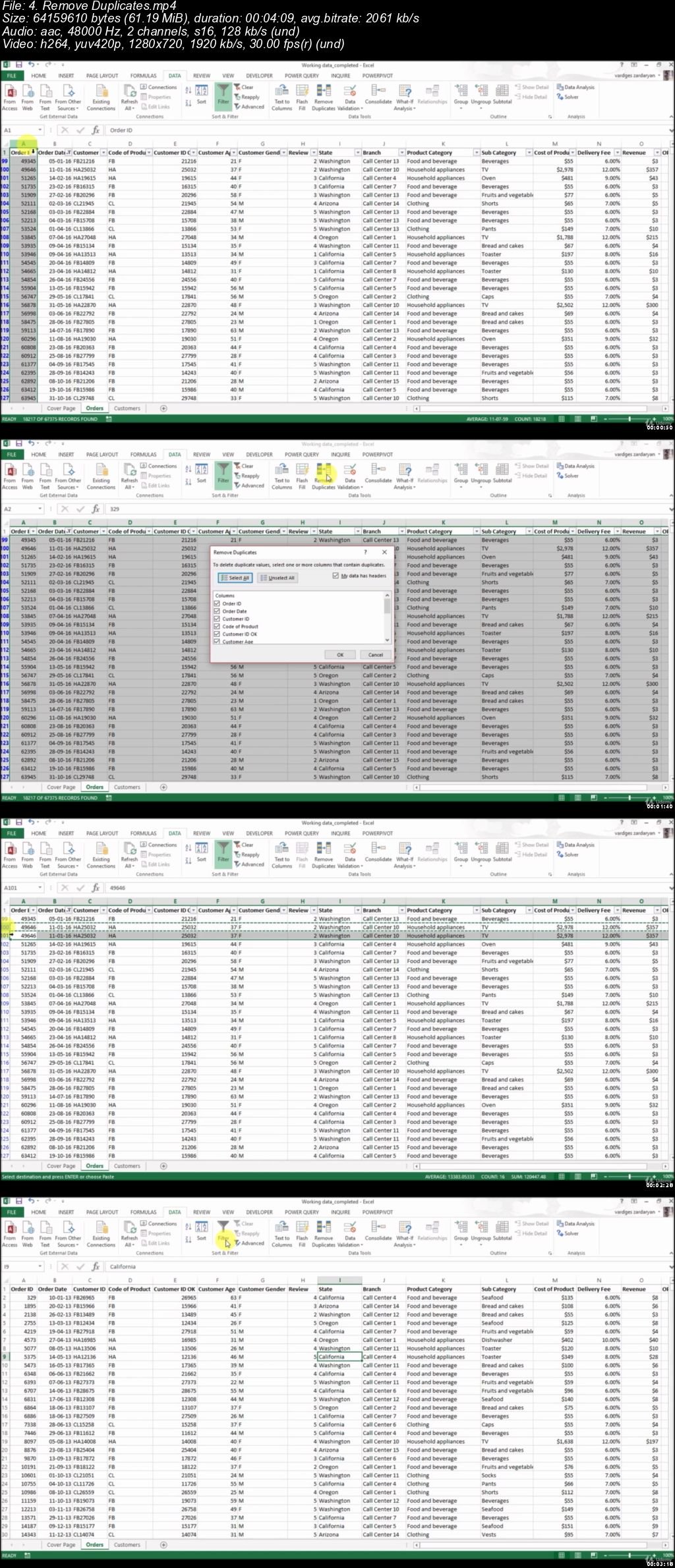Viewport: 675px width, 1568px height.
Task: Click Remove Duplicates ribbon icon in 00:01:40 frame
Action: [x=324, y=474]
